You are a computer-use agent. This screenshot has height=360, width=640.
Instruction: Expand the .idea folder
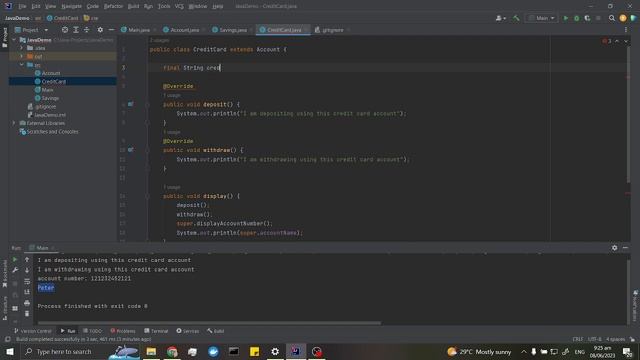(22, 48)
